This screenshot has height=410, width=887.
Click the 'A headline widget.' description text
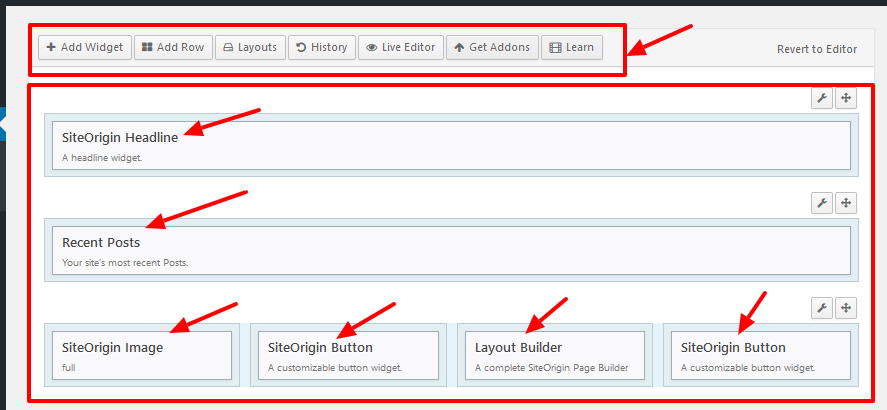coord(102,158)
